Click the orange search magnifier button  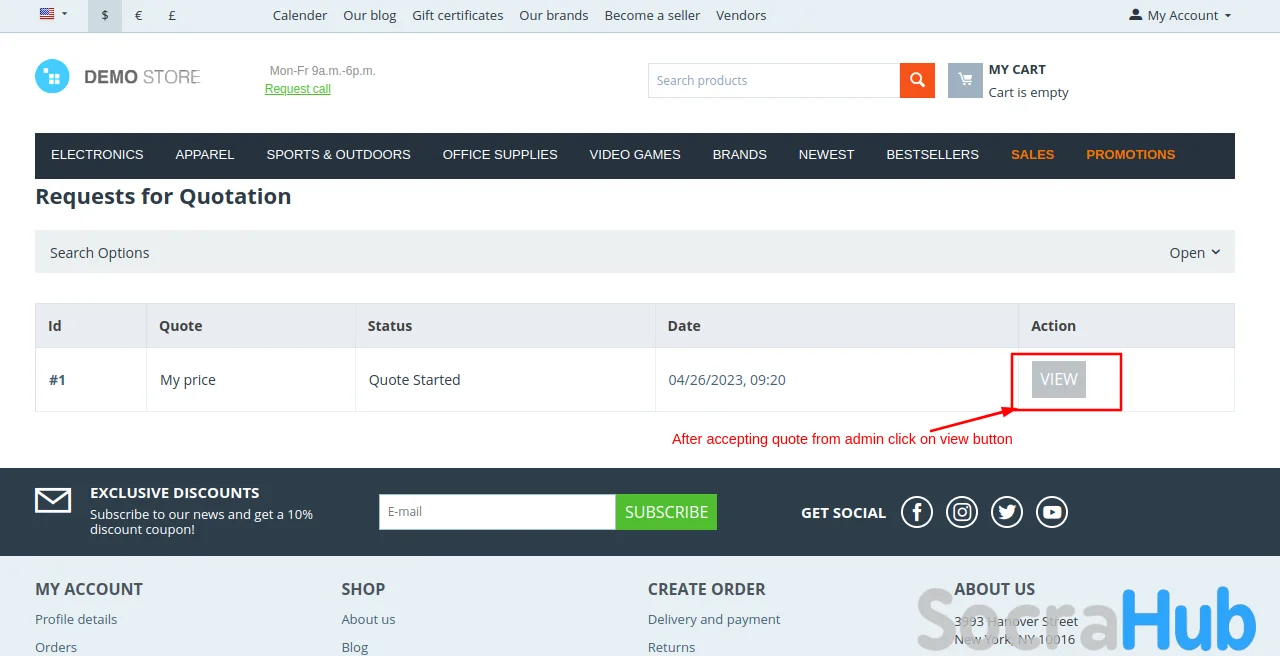pos(917,81)
